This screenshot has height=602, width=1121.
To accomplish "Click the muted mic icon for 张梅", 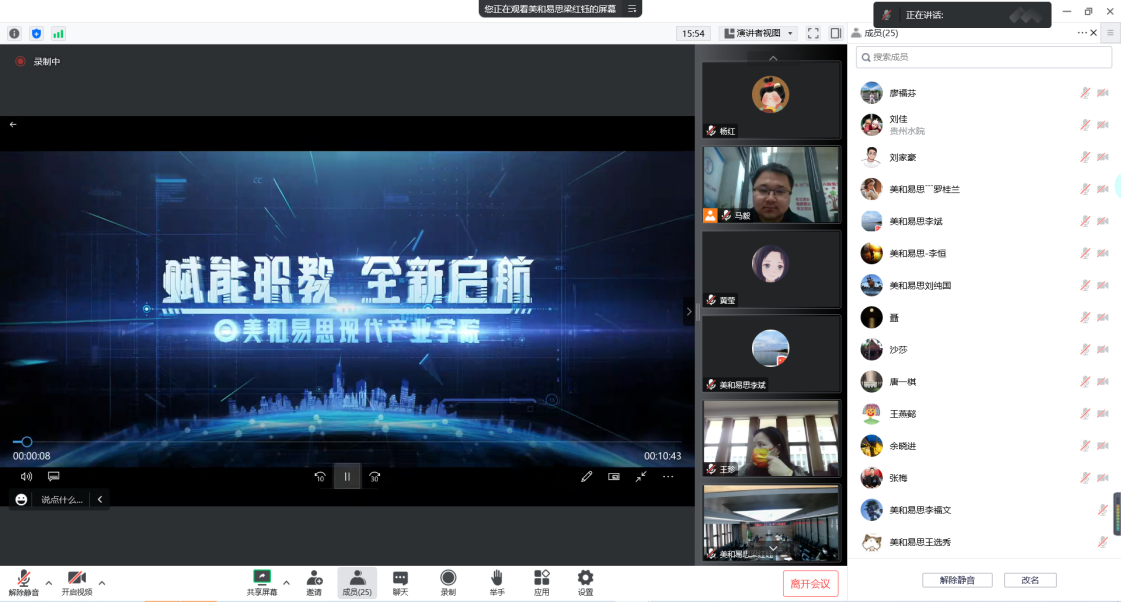I will 1085,478.
